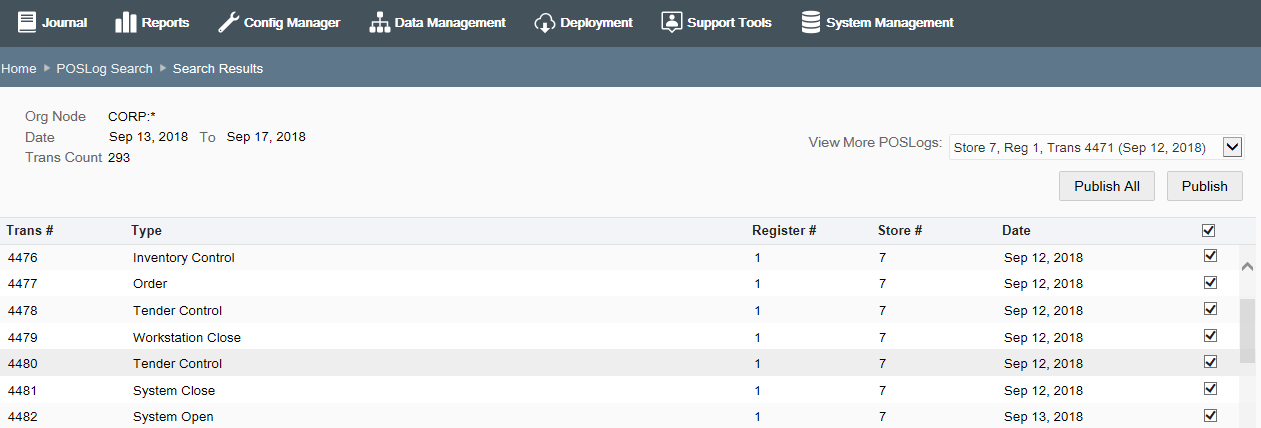Click the Search Results breadcrumb

218,69
